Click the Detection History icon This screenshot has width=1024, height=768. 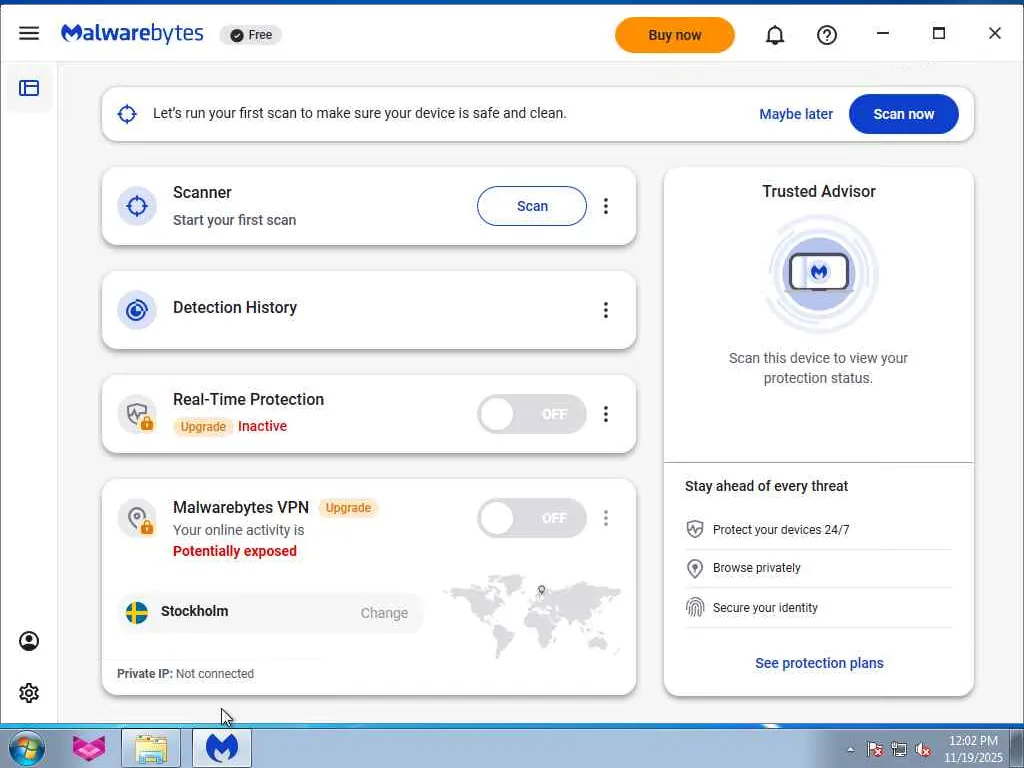136,310
